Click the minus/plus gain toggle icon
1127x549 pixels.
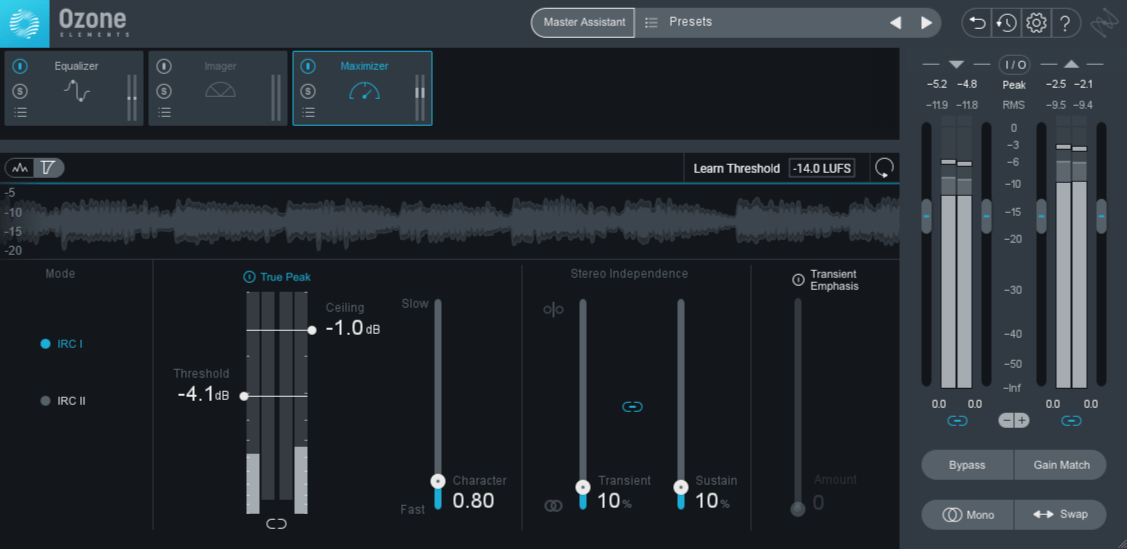tap(1014, 420)
